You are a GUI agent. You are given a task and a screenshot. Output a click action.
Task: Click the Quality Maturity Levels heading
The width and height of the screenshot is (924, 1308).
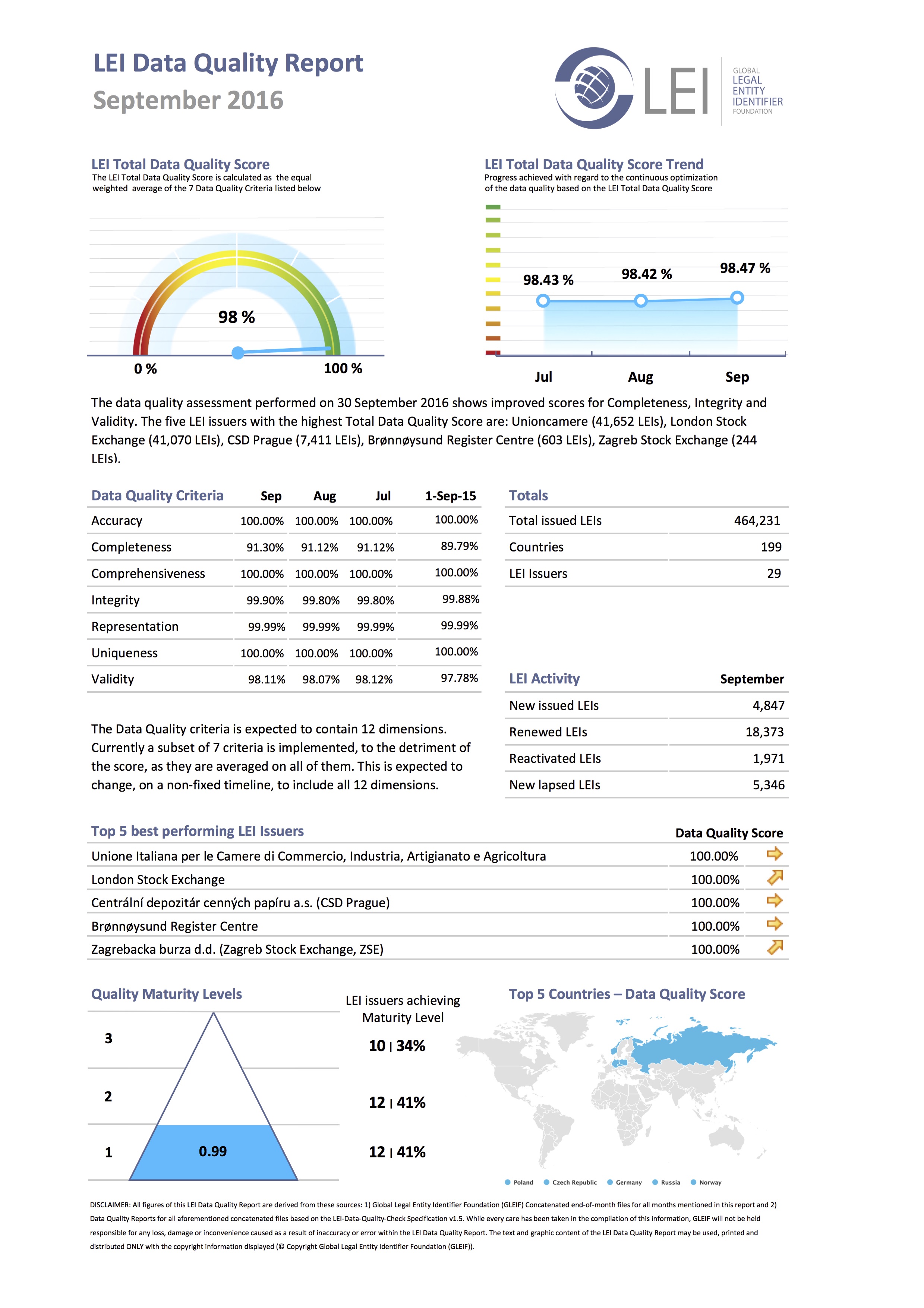(x=166, y=994)
